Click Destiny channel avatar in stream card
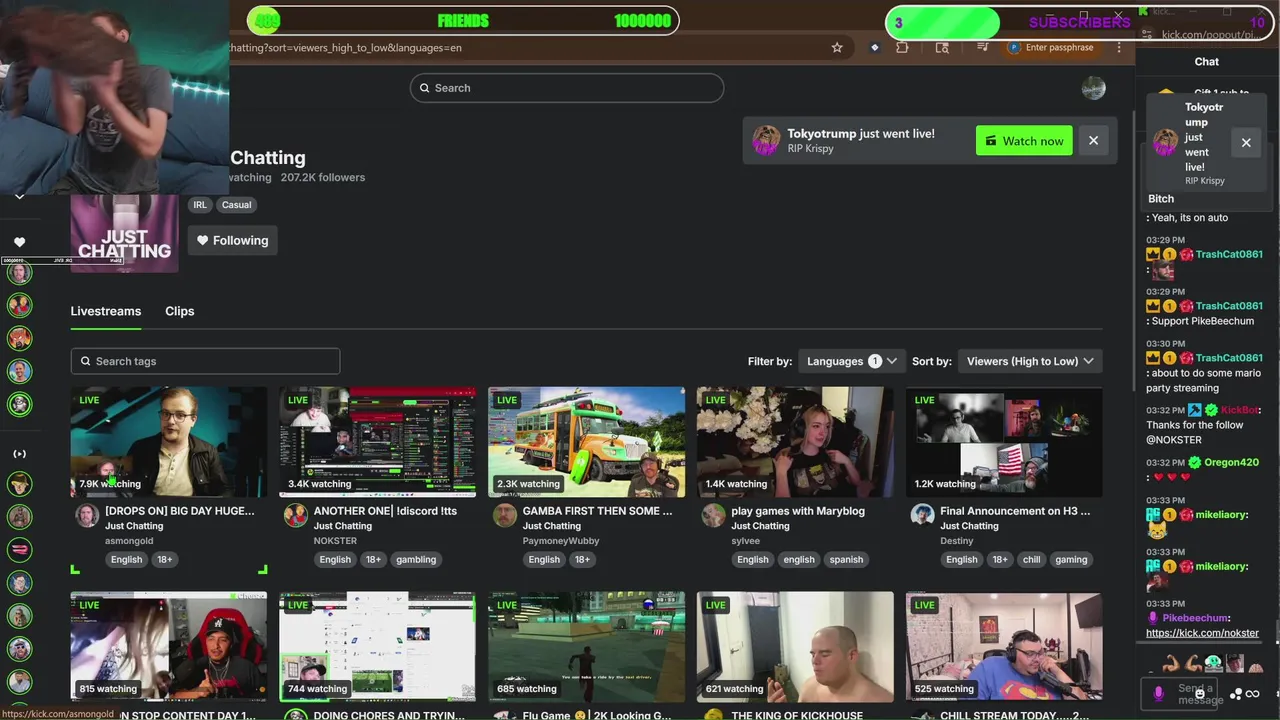Screen dimensions: 1280x720 [x=922, y=515]
